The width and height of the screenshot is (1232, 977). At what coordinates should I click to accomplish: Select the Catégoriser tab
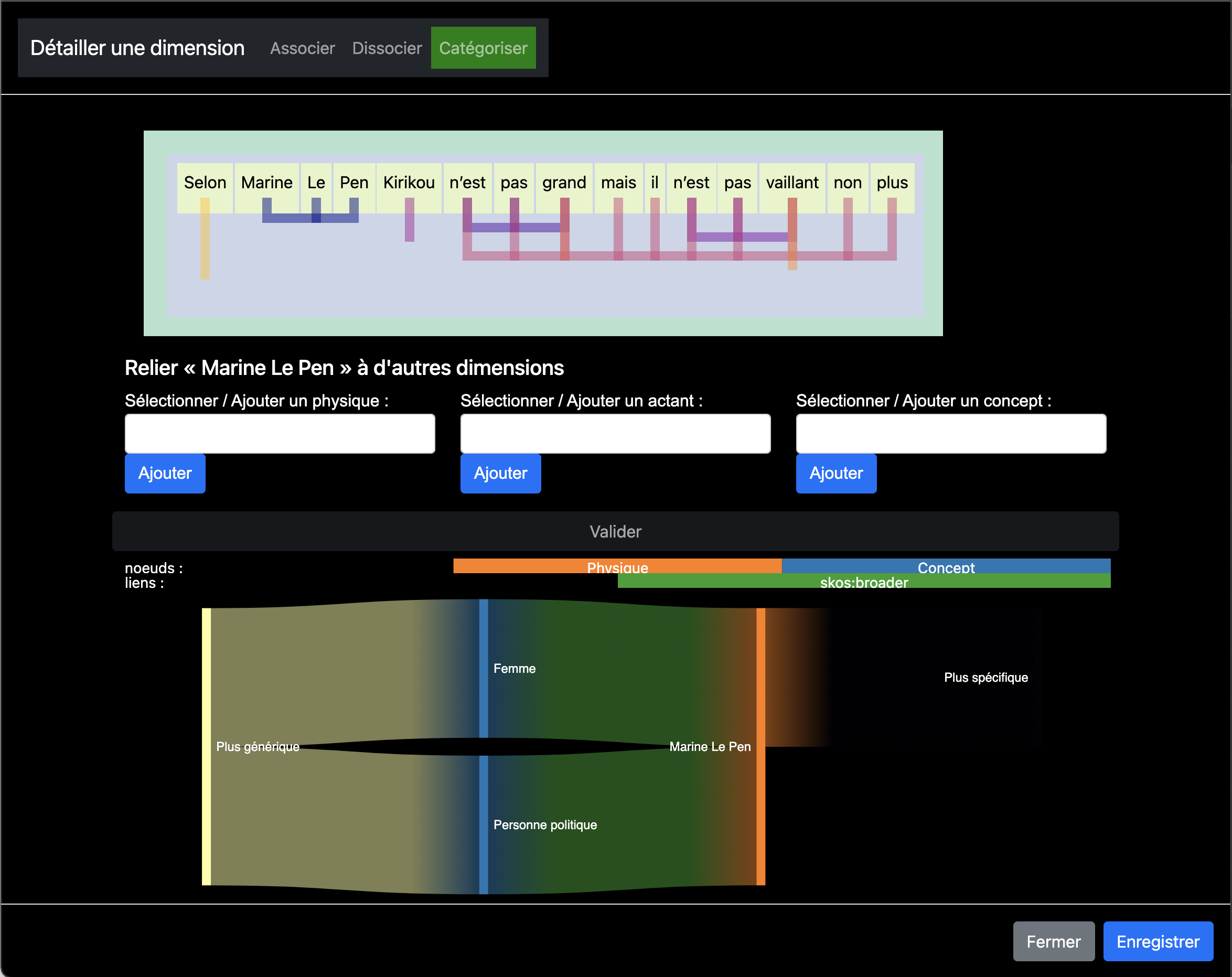[x=483, y=48]
